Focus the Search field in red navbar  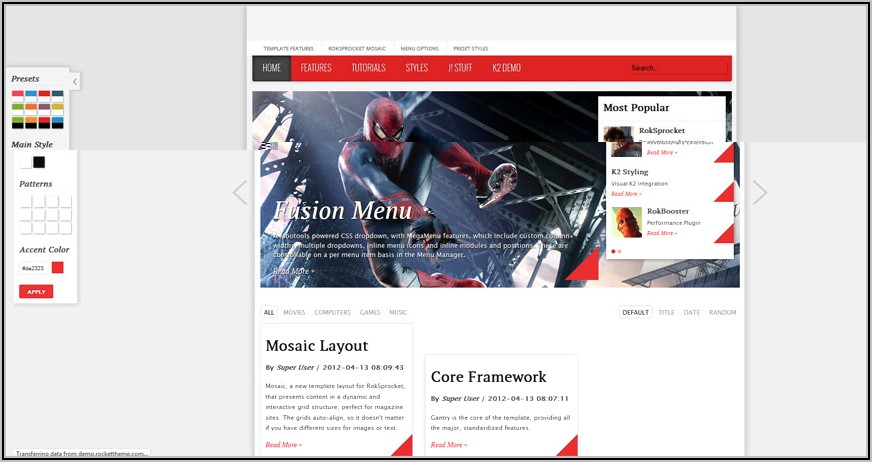click(677, 68)
